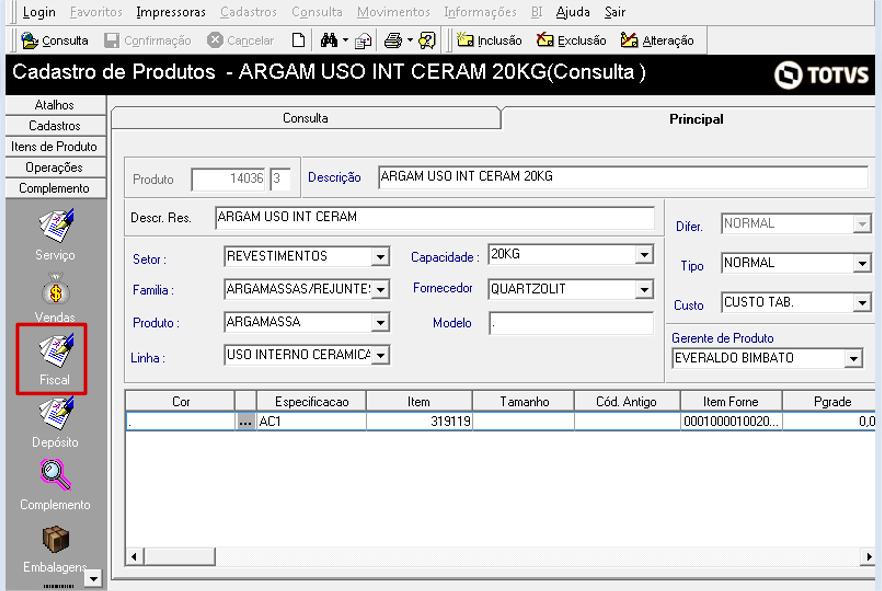This screenshot has width=882, height=591.
Task: Switch to the Consulta tab
Action: coord(305,118)
